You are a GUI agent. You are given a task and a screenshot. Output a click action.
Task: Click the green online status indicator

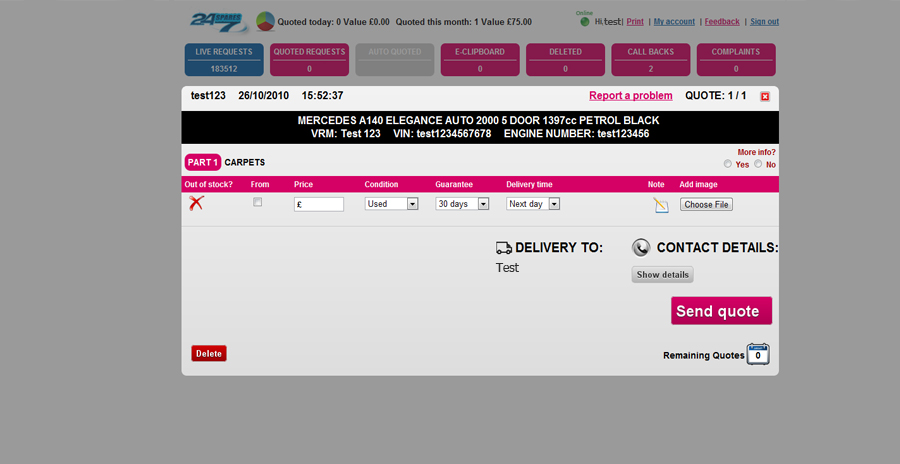click(x=585, y=22)
